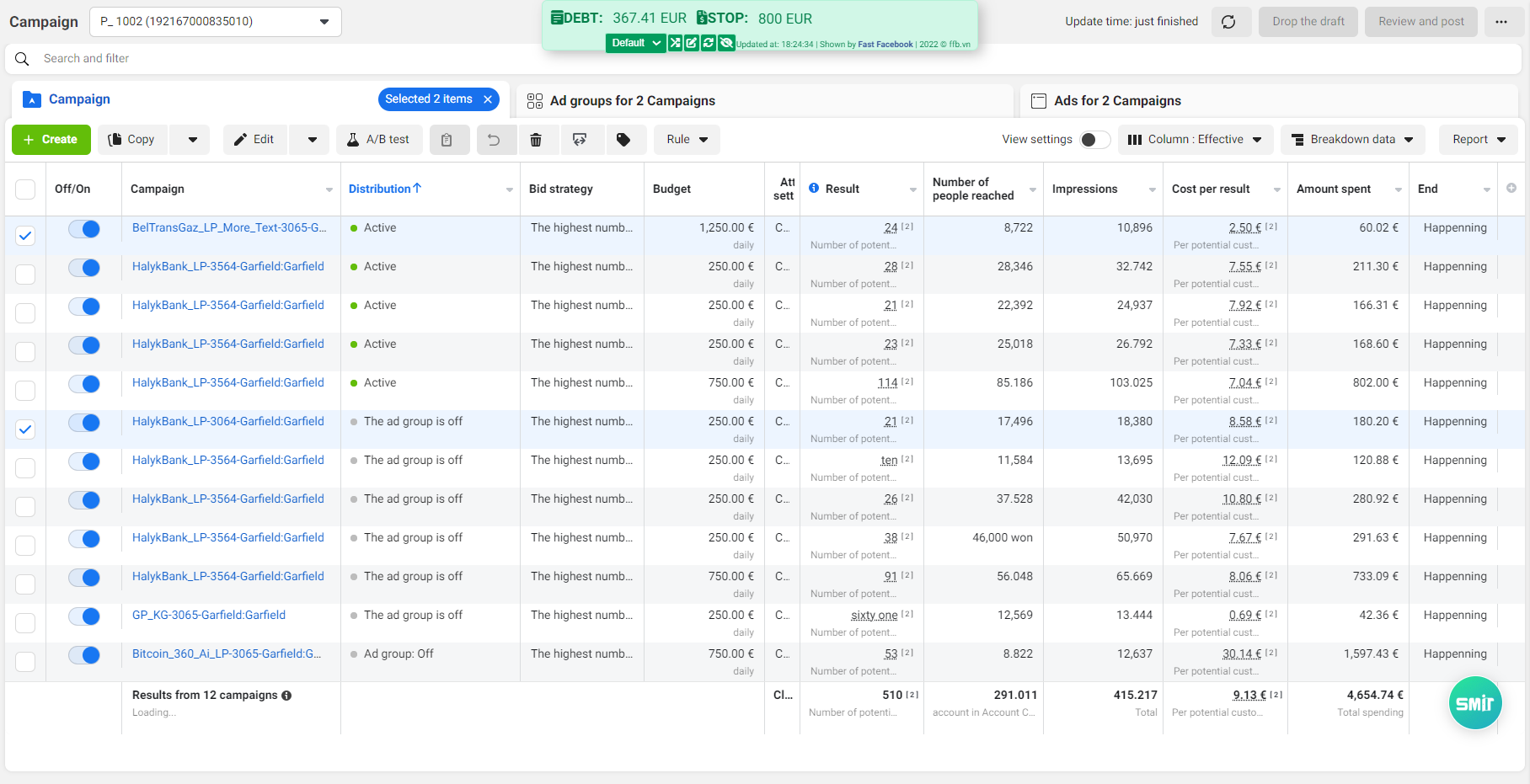This screenshot has width=1530, height=784.
Task: Start an A/B test
Action: (x=379, y=140)
